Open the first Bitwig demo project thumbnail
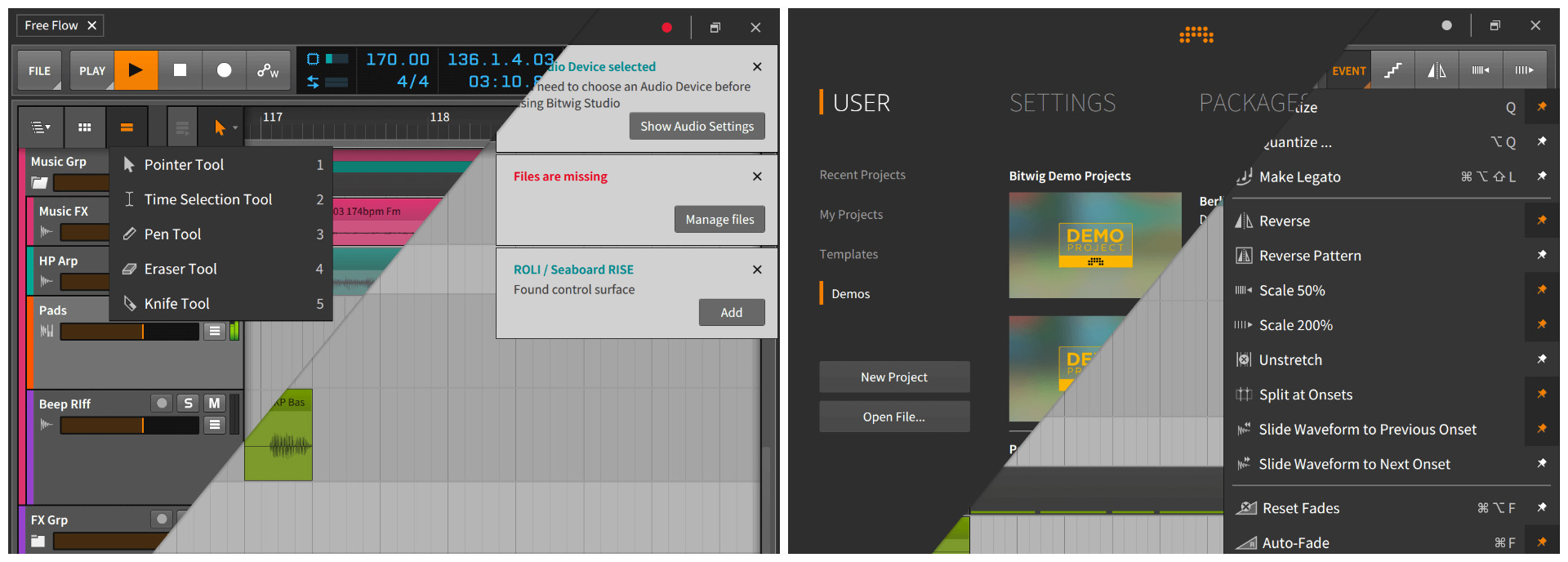 pos(1094,245)
